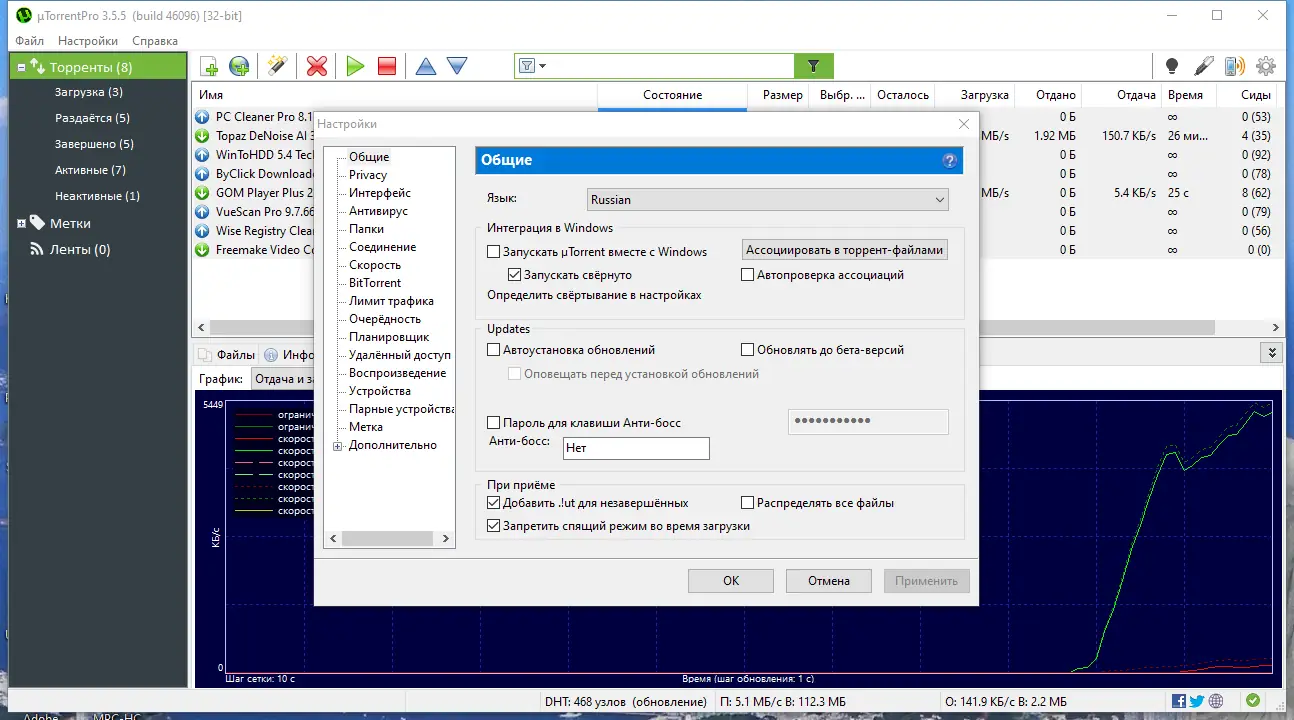Click the tag icon beside Метки
1294x720 pixels.
click(37, 223)
